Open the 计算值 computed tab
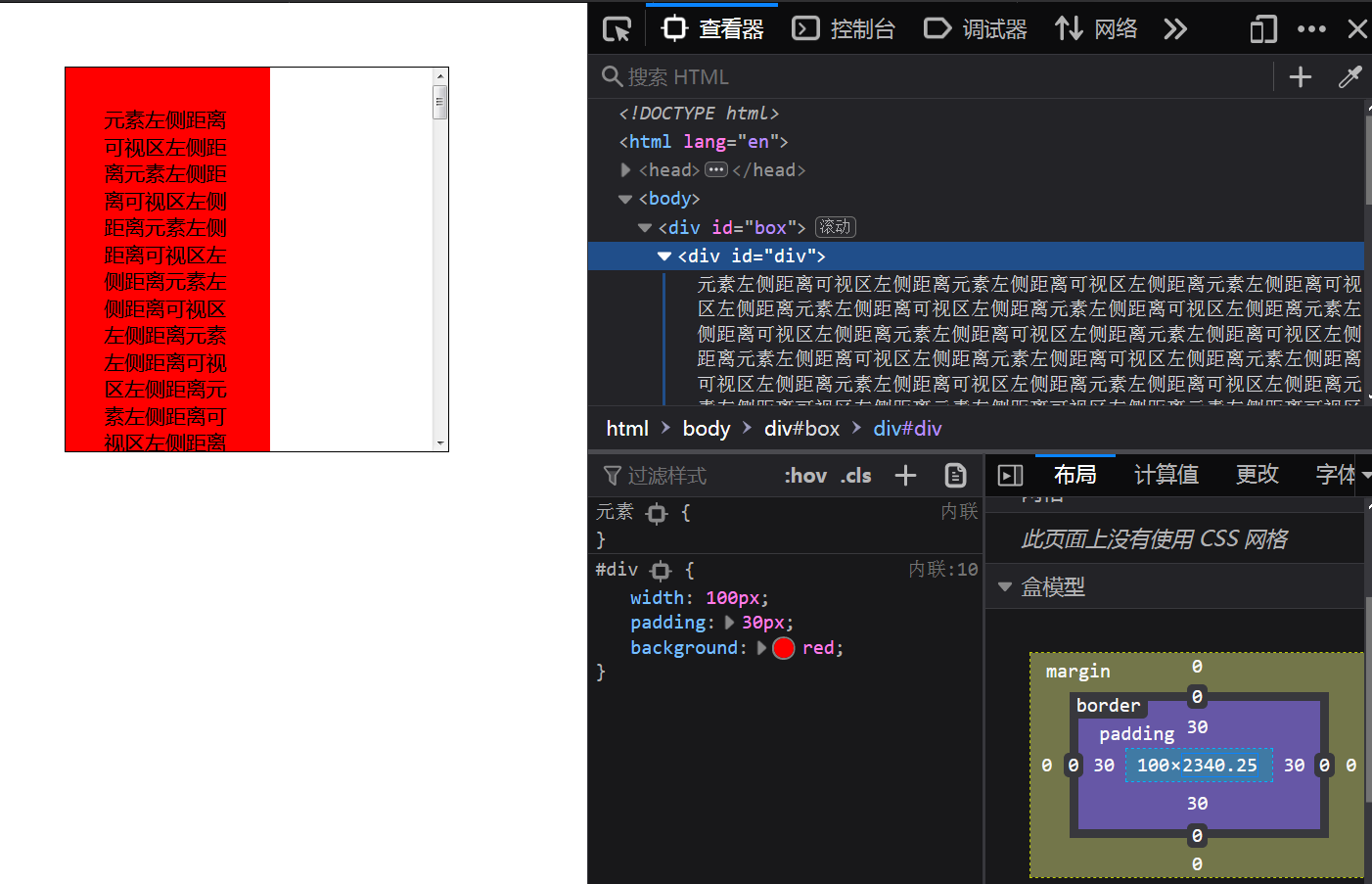 1166,475
